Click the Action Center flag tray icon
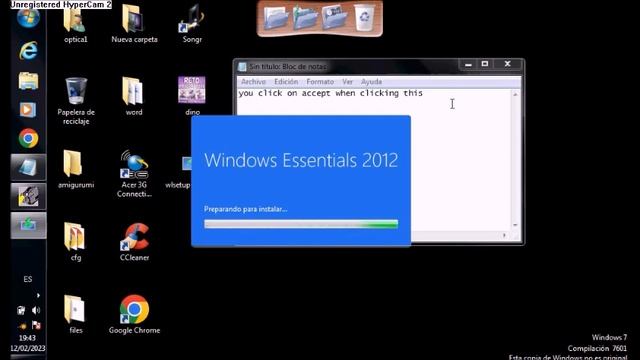 click(x=36, y=325)
